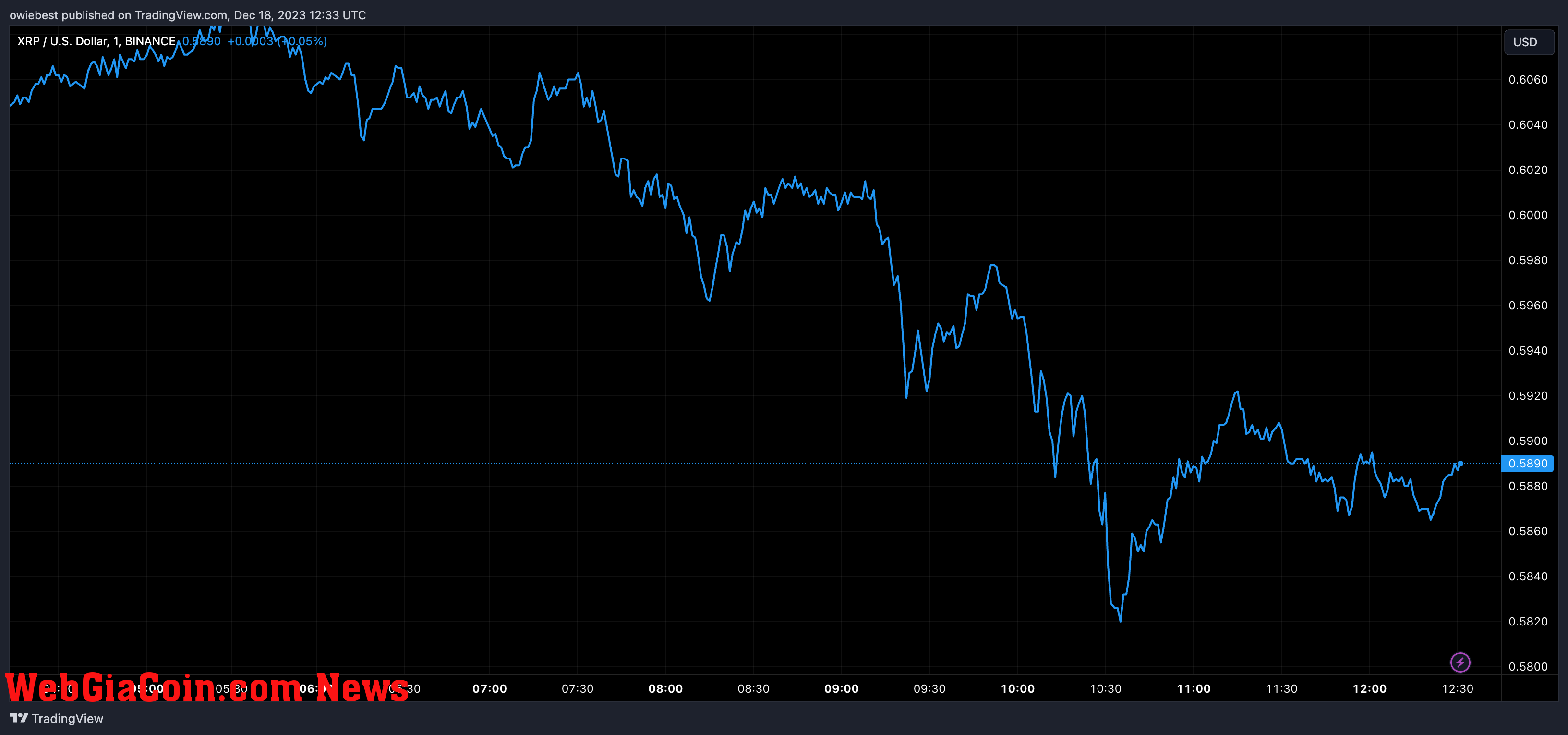
Task: Click the 12:30 time axis label
Action: 1457,689
